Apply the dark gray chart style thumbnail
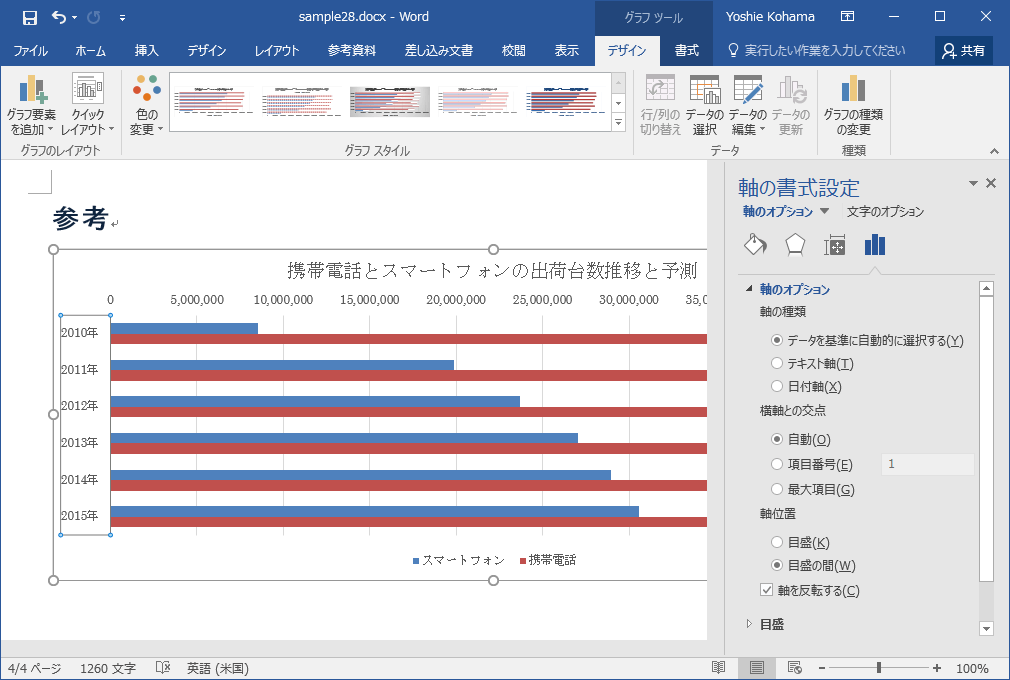The height and width of the screenshot is (680, 1010). (390, 102)
